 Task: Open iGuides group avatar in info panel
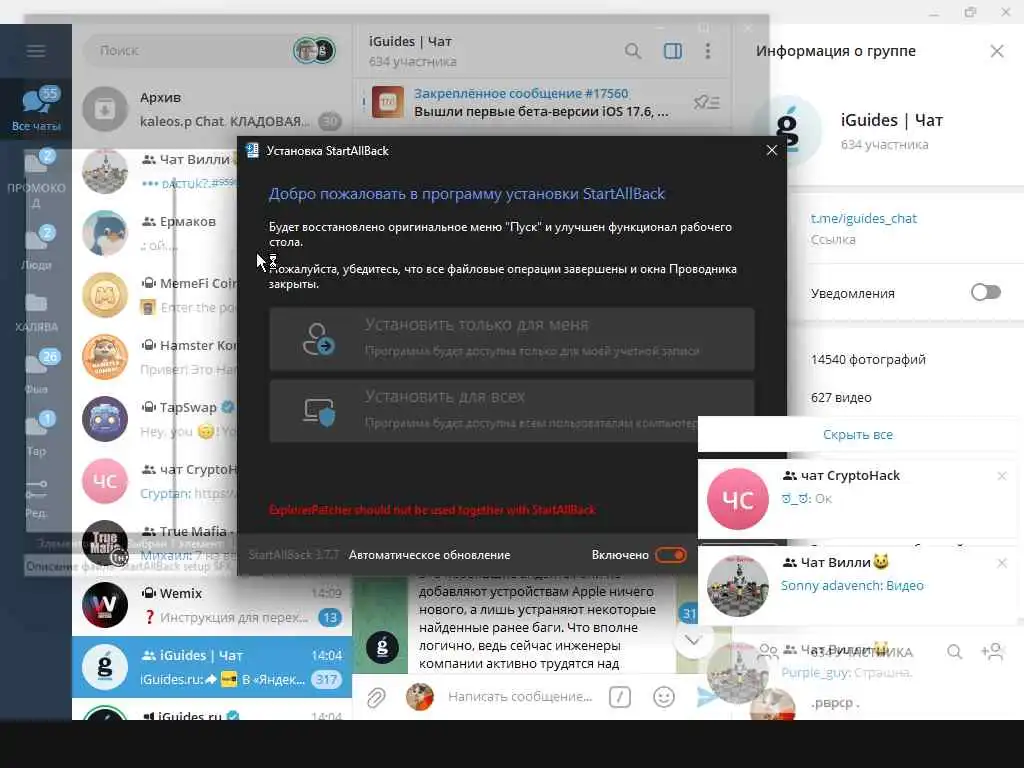tap(786, 131)
